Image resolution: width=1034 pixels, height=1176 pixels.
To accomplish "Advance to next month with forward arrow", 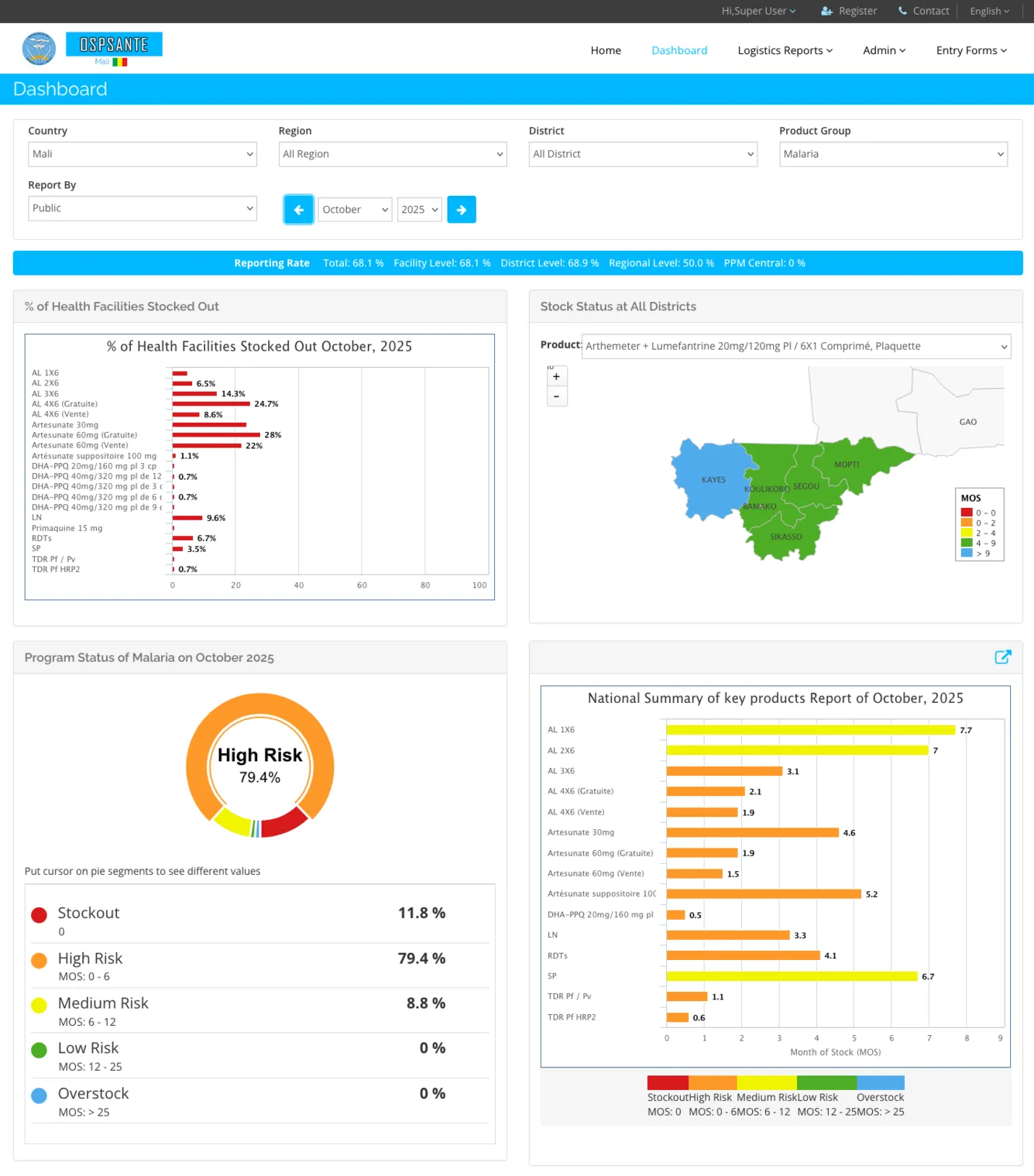I will (462, 209).
